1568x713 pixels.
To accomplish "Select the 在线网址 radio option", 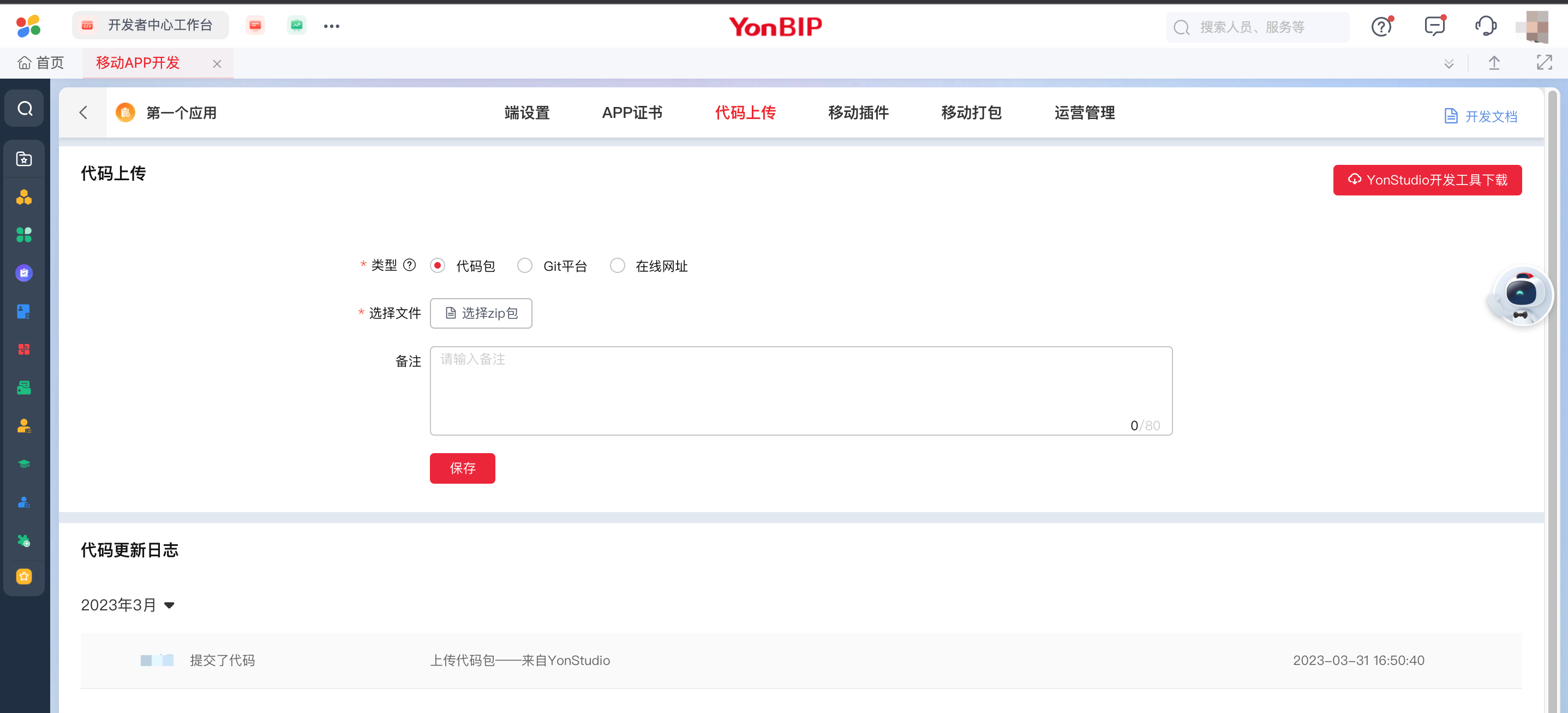I will click(x=617, y=266).
